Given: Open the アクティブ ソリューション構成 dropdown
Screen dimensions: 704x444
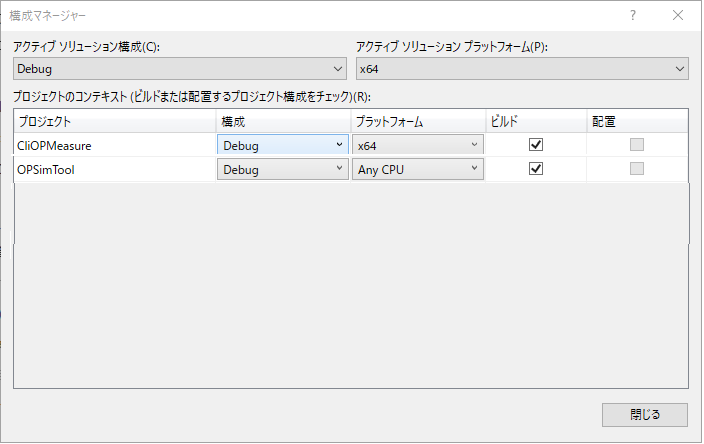Looking at the screenshot, I should pos(181,69).
